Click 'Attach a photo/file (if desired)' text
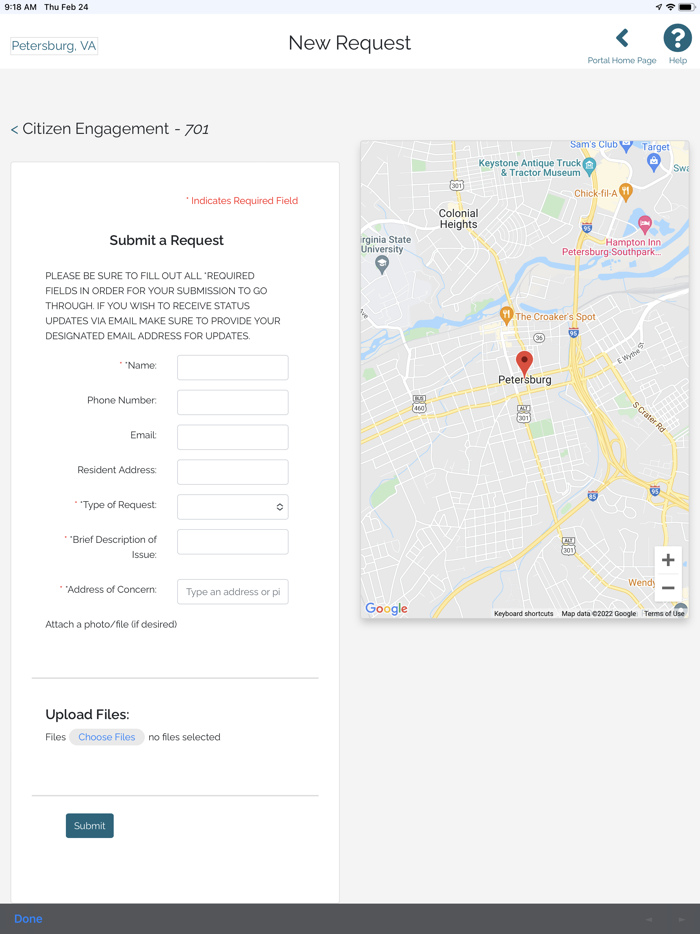The height and width of the screenshot is (934, 700). (111, 624)
